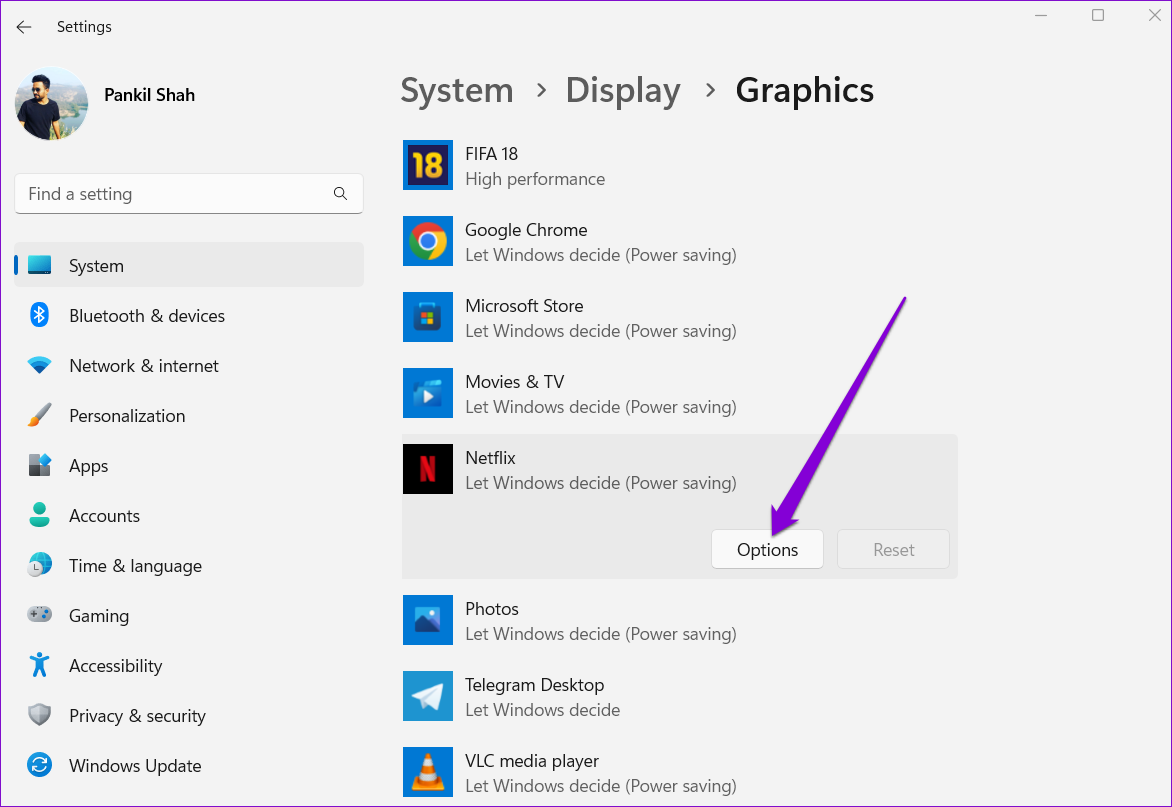Open Pankil Shah profile picture

52,103
